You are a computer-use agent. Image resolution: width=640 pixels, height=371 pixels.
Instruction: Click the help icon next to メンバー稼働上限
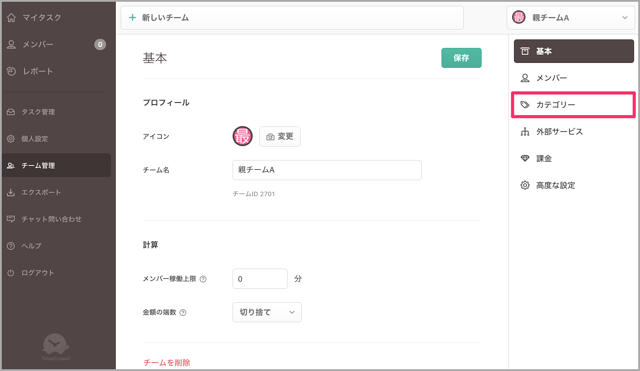tap(203, 279)
